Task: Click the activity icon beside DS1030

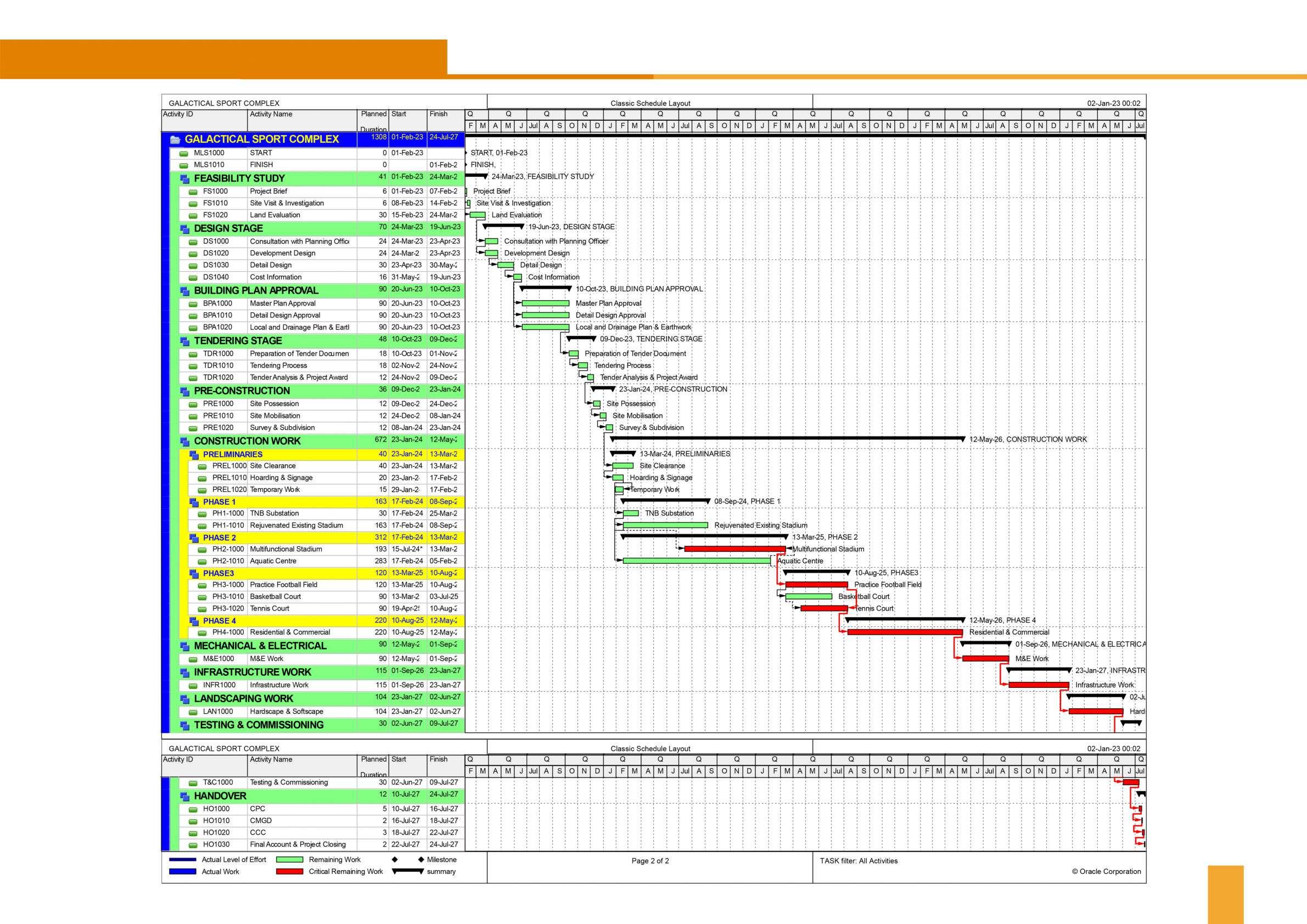Action: [193, 265]
